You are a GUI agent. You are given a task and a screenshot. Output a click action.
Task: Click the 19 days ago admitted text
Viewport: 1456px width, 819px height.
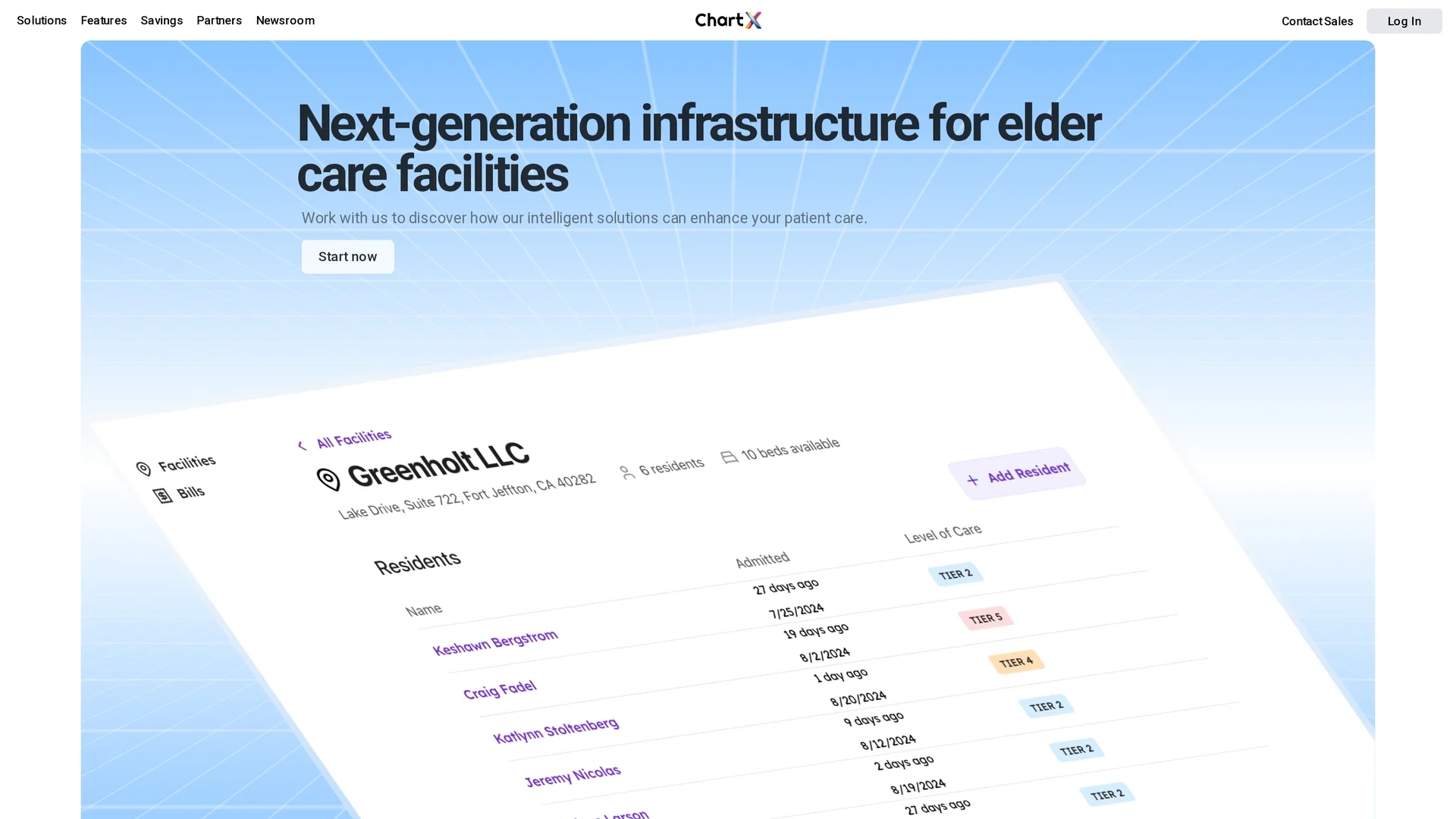[816, 632]
